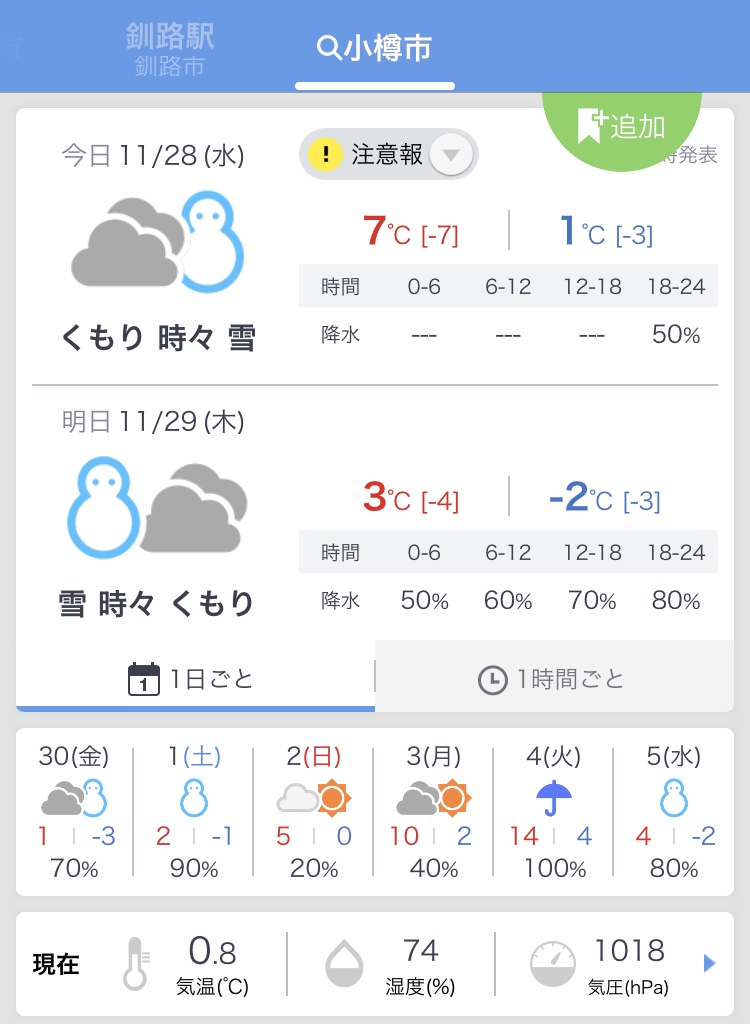Switch to 1時間ごと hourly forecast

(x=554, y=678)
